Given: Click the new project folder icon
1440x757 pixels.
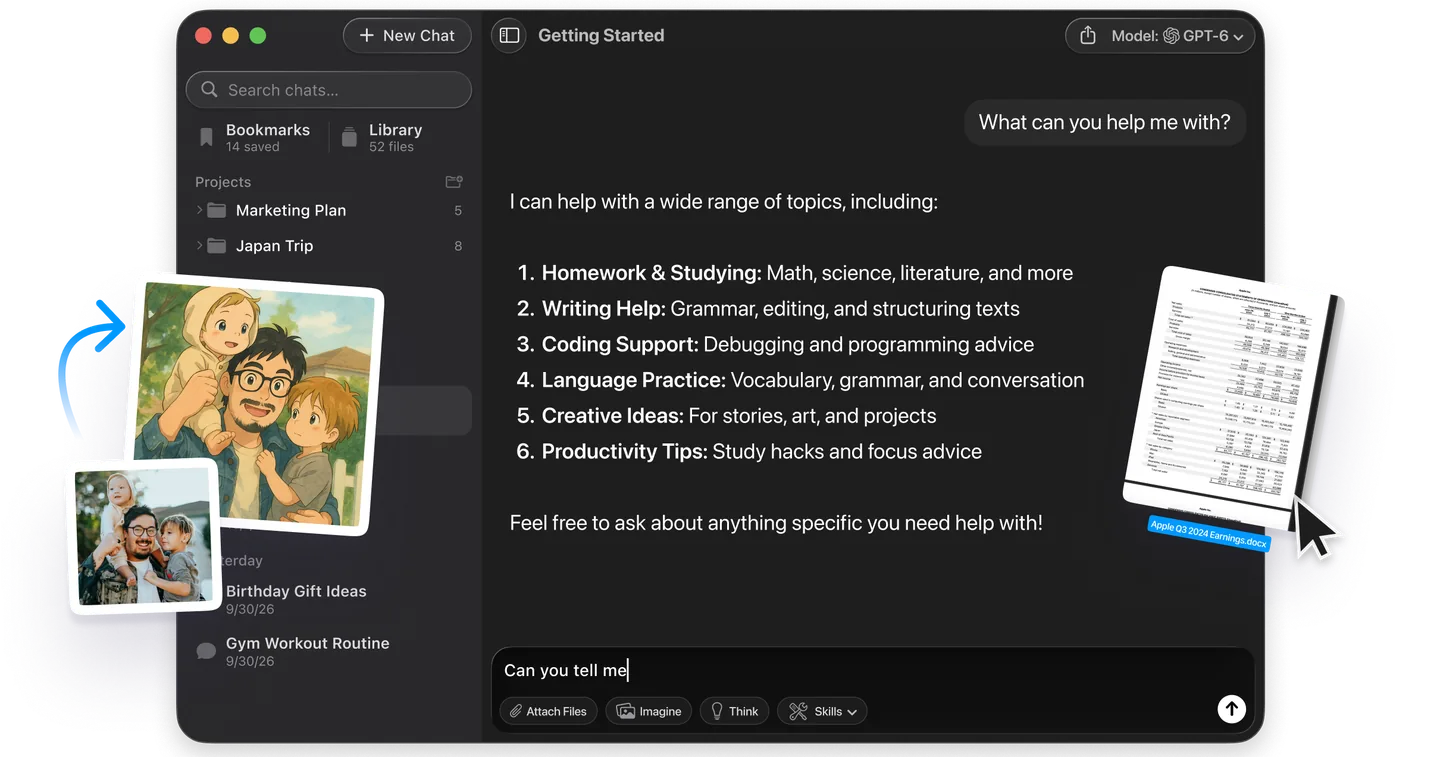Looking at the screenshot, I should 454,182.
